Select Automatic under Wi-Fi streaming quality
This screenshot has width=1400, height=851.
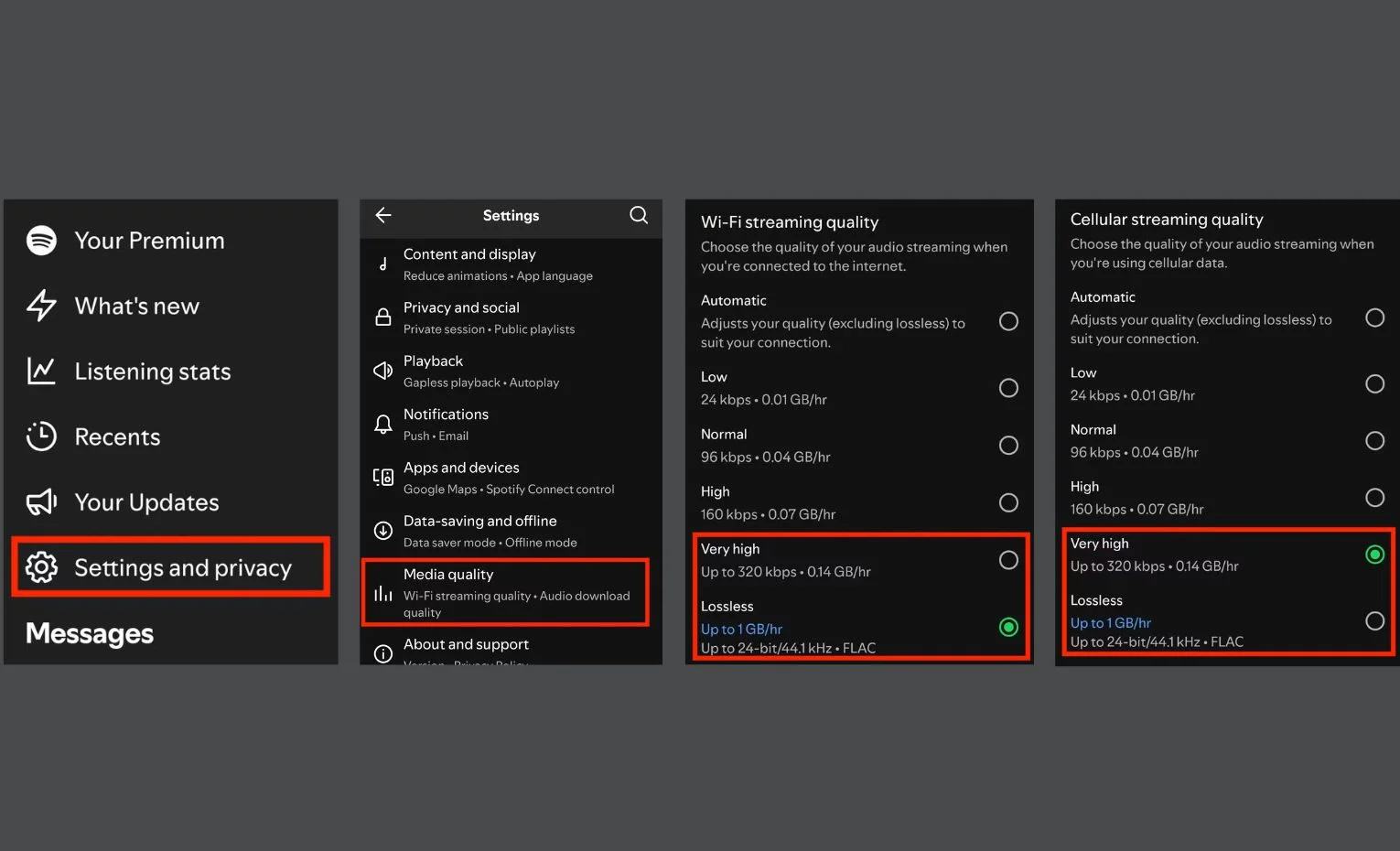[x=1008, y=321]
